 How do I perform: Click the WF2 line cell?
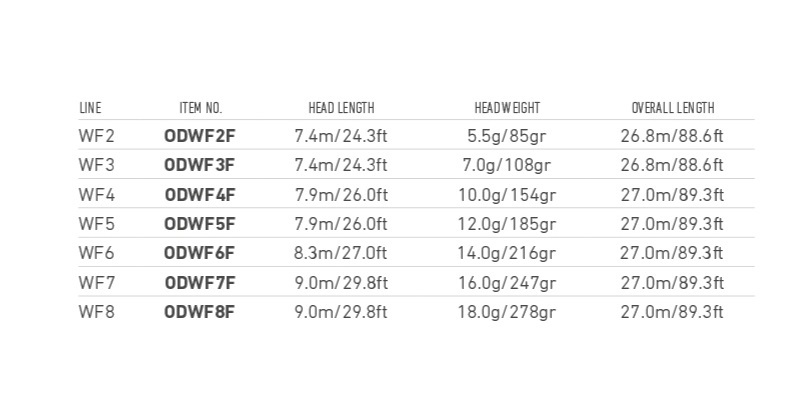(96, 136)
